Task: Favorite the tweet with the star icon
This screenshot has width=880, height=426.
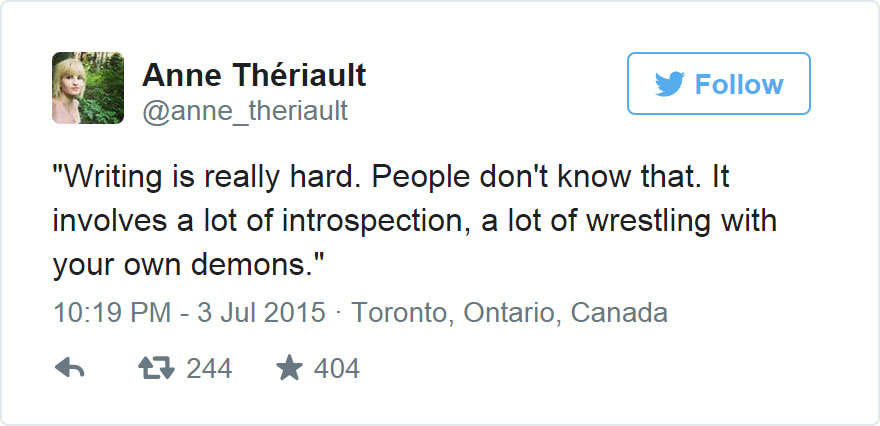Action: 289,369
